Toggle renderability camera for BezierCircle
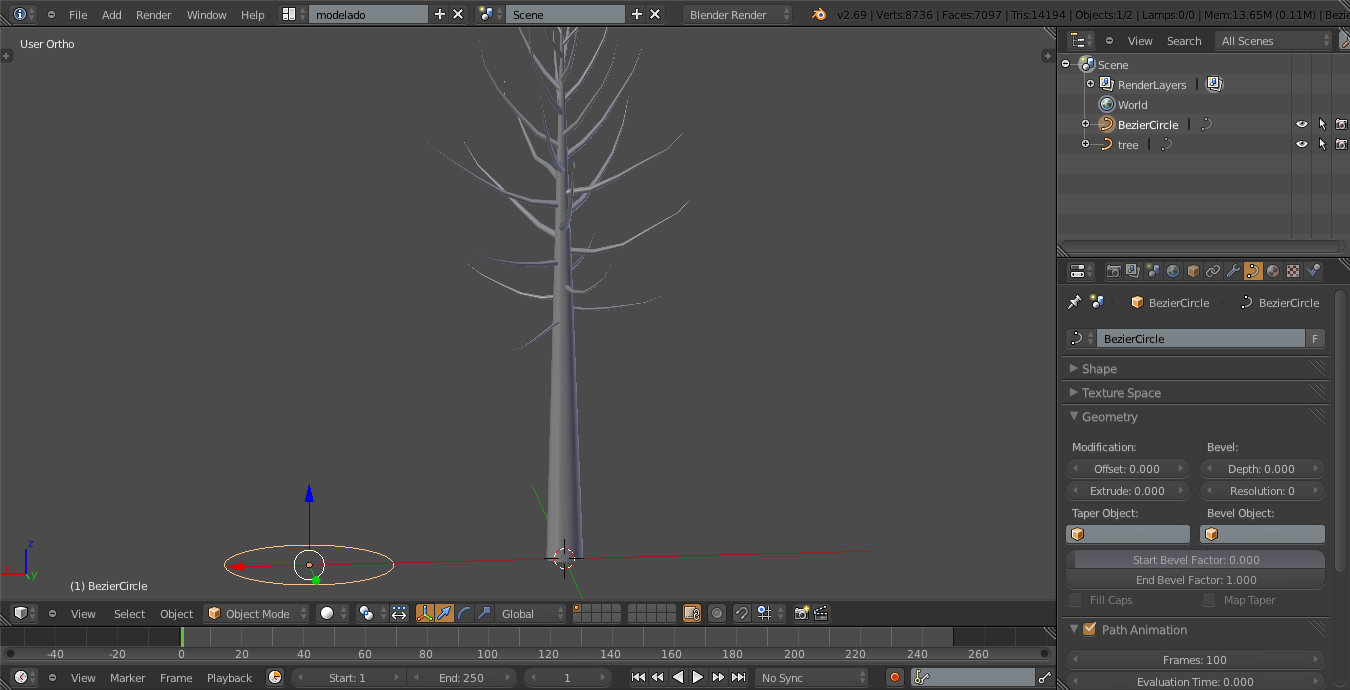The width and height of the screenshot is (1350, 690). (x=1341, y=124)
